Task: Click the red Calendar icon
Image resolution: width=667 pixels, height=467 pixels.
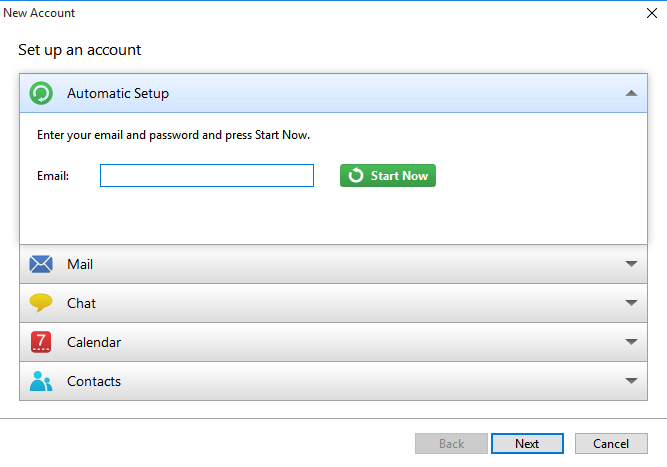Action: tap(41, 342)
